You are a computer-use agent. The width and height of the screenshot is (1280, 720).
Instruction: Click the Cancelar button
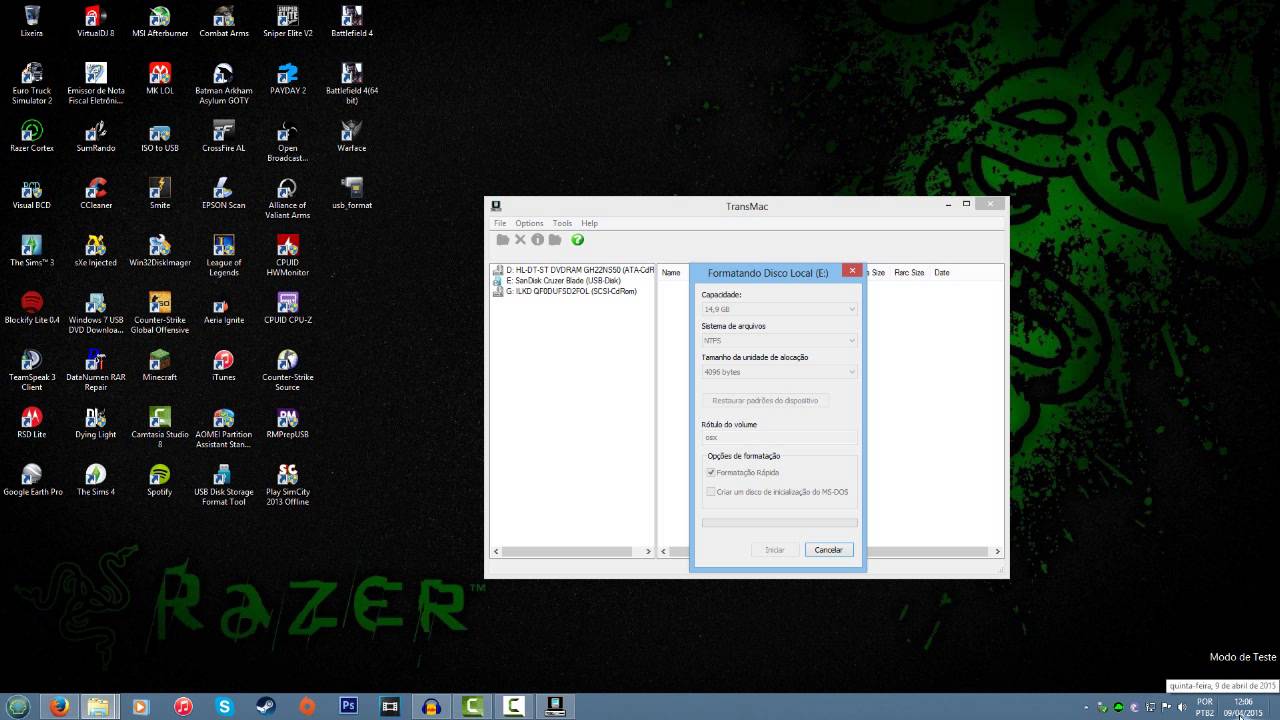pyautogui.click(x=828, y=550)
